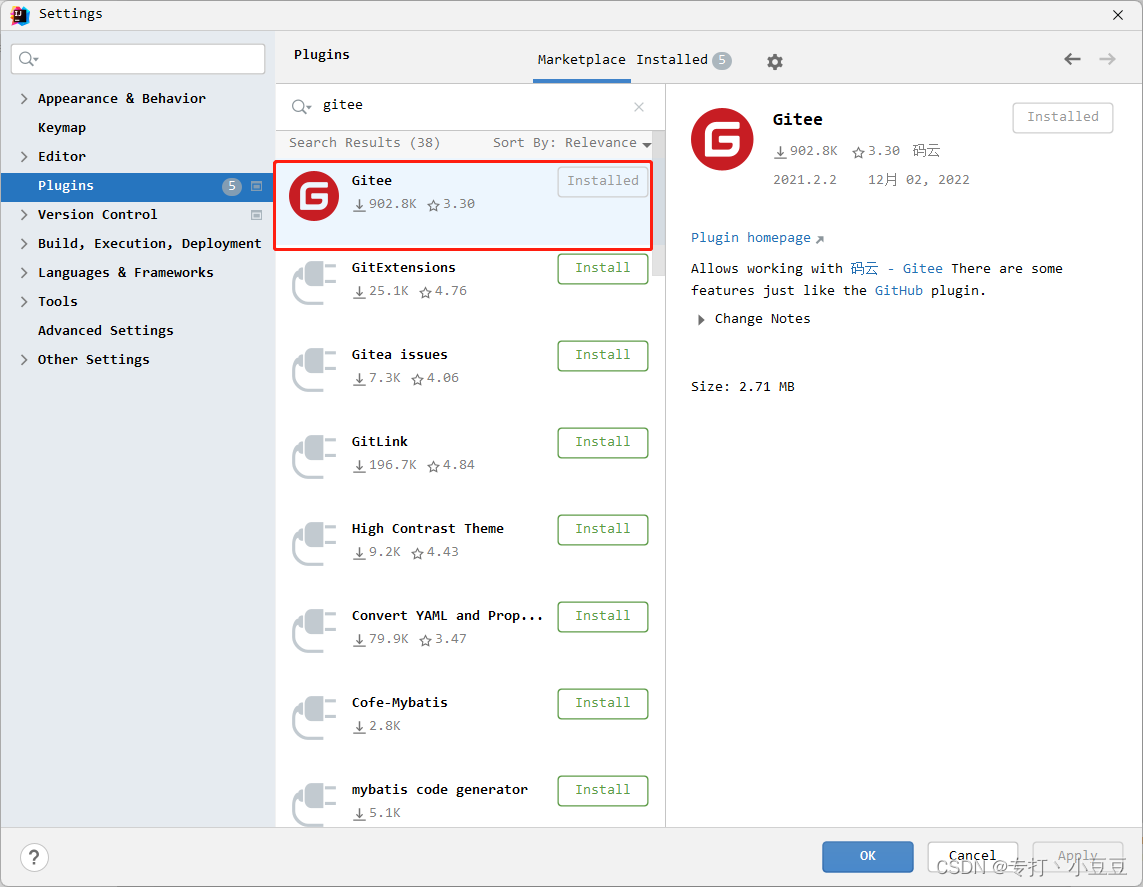Click the GitExtensions plugin icon

(313, 282)
